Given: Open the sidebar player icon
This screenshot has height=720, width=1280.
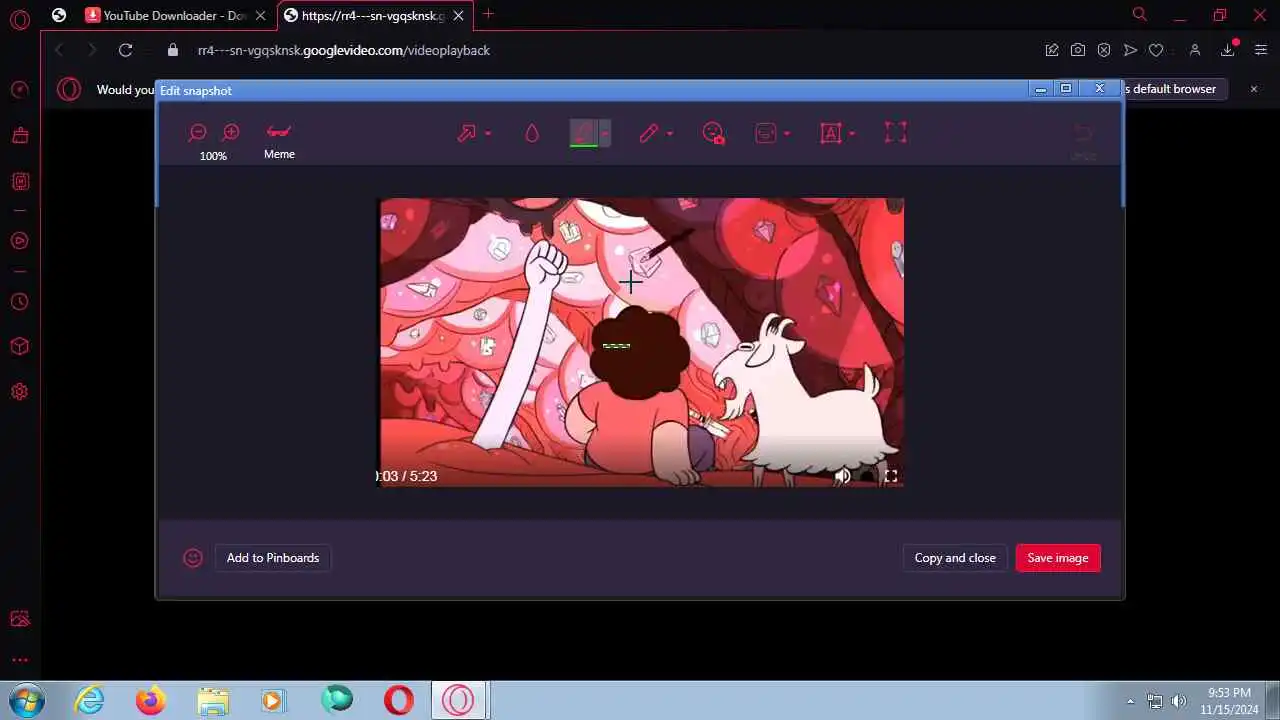Looking at the screenshot, I should tap(19, 241).
